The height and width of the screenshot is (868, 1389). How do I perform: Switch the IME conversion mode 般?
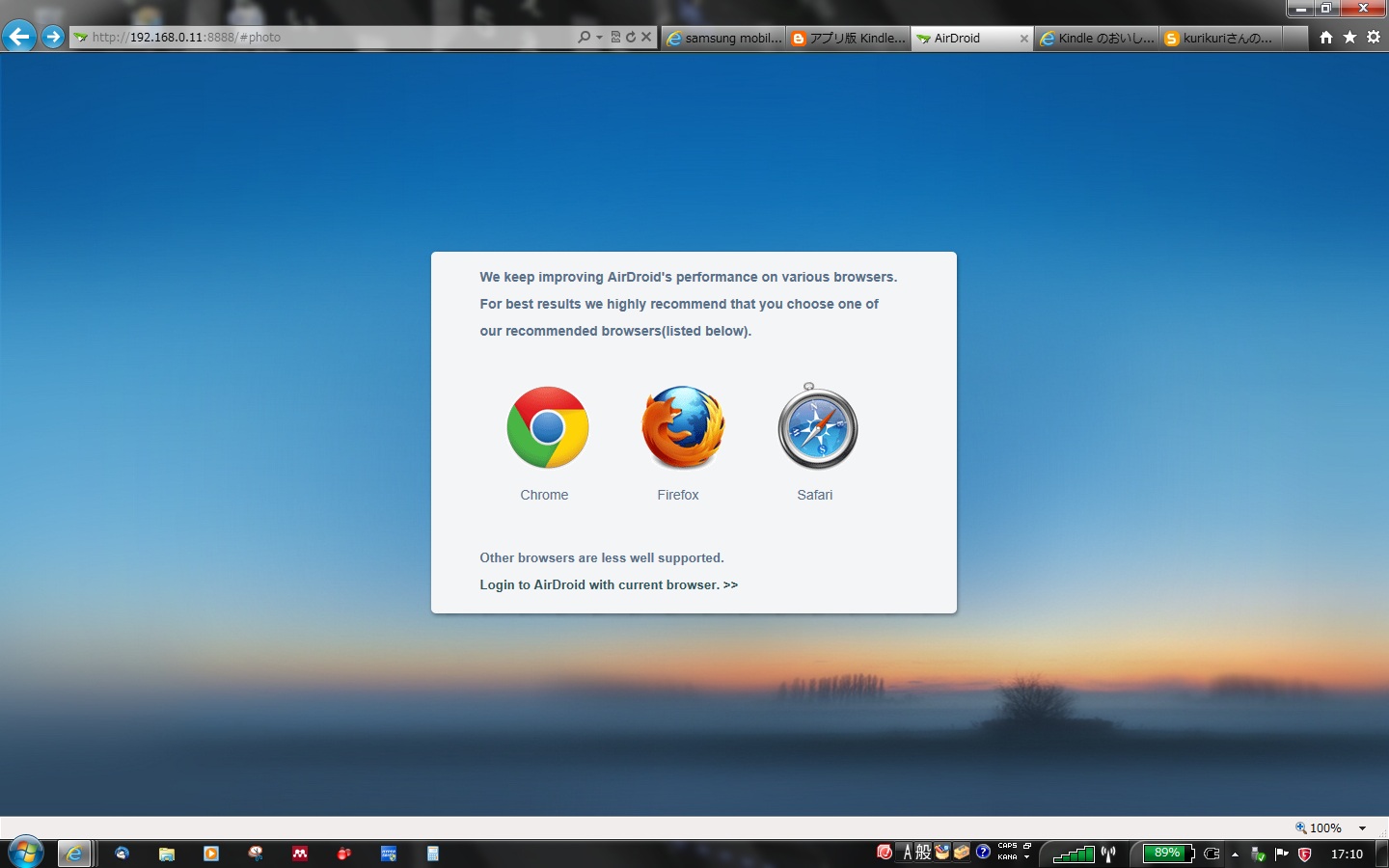click(x=923, y=852)
